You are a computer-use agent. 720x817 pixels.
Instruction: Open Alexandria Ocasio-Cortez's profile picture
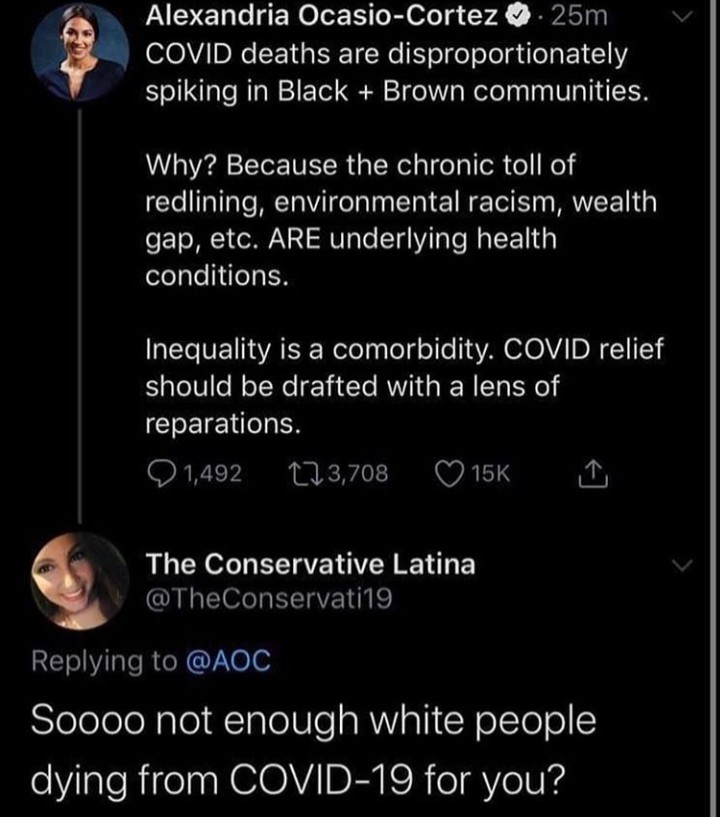click(x=78, y=52)
